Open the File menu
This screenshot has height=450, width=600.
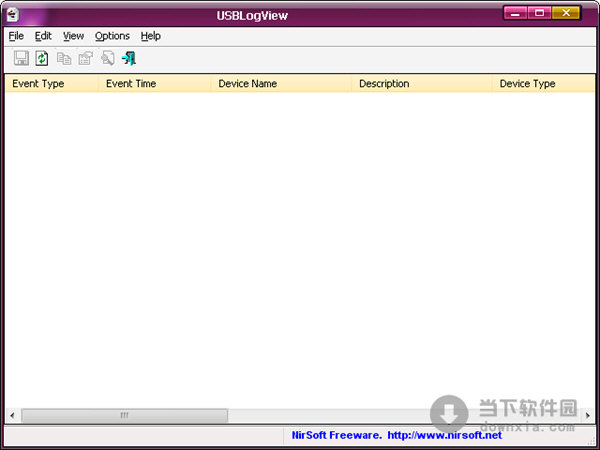click(16, 36)
